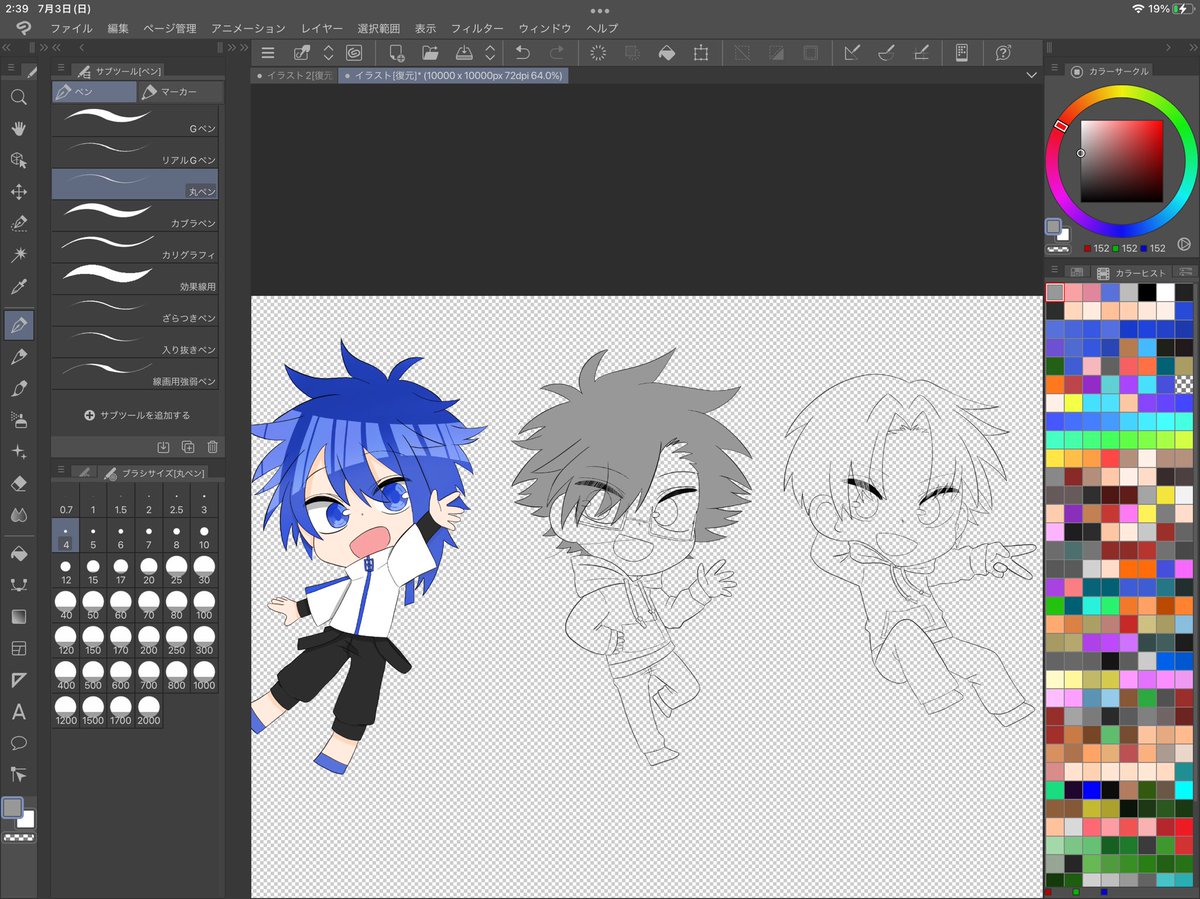1200x899 pixels.
Task: Pick the black swatch in color history
Action: pyautogui.click(x=1148, y=292)
